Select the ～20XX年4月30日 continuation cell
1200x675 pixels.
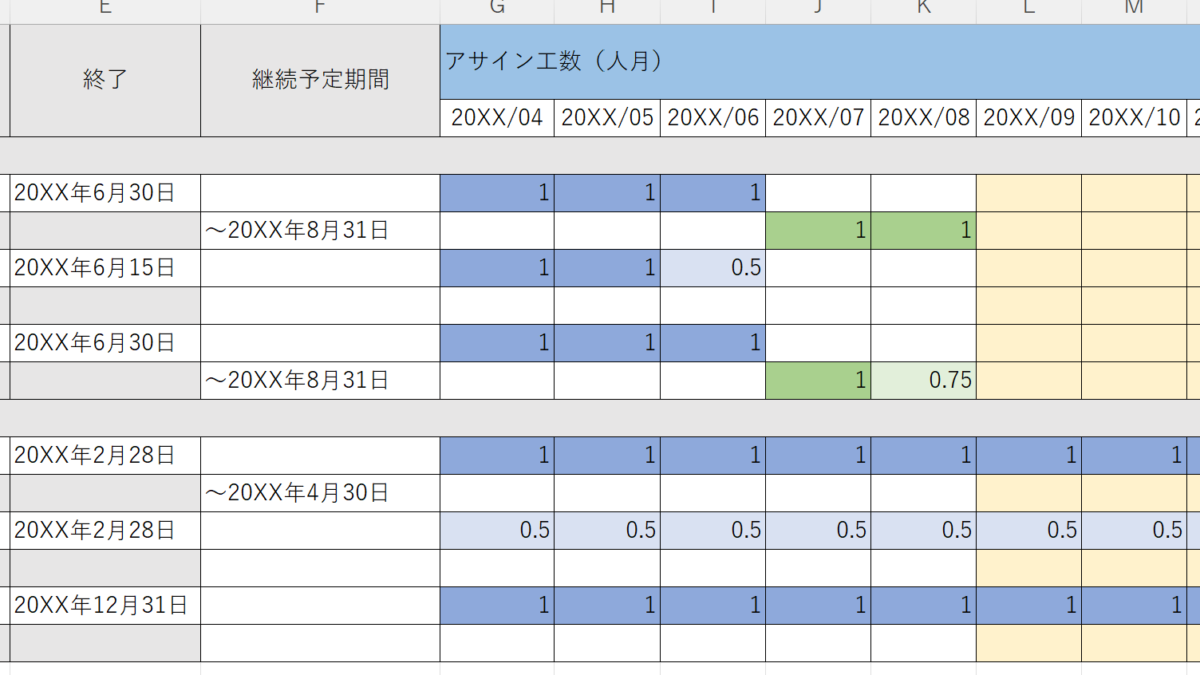[320, 493]
